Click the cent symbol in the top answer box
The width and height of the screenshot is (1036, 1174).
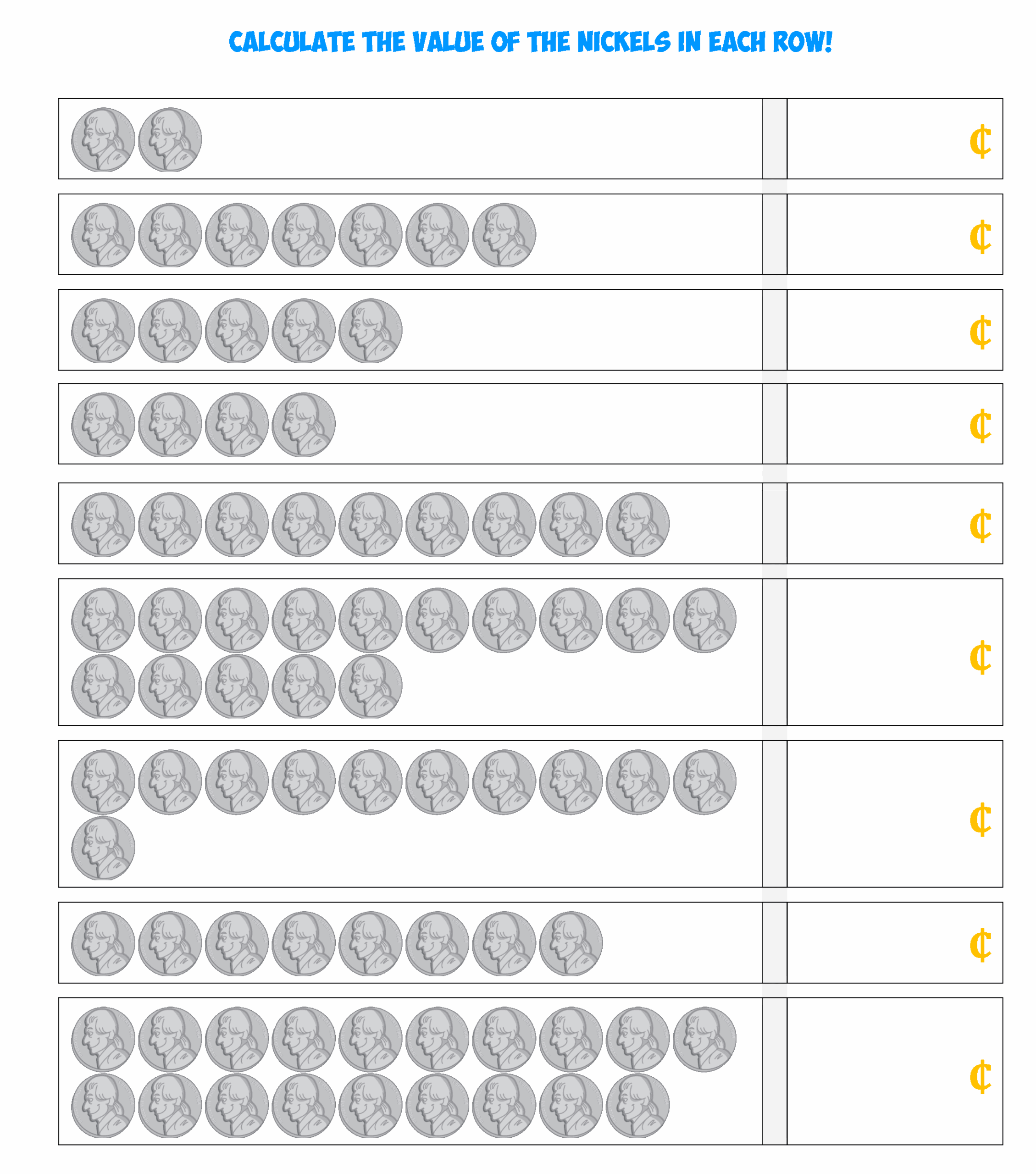[x=980, y=141]
